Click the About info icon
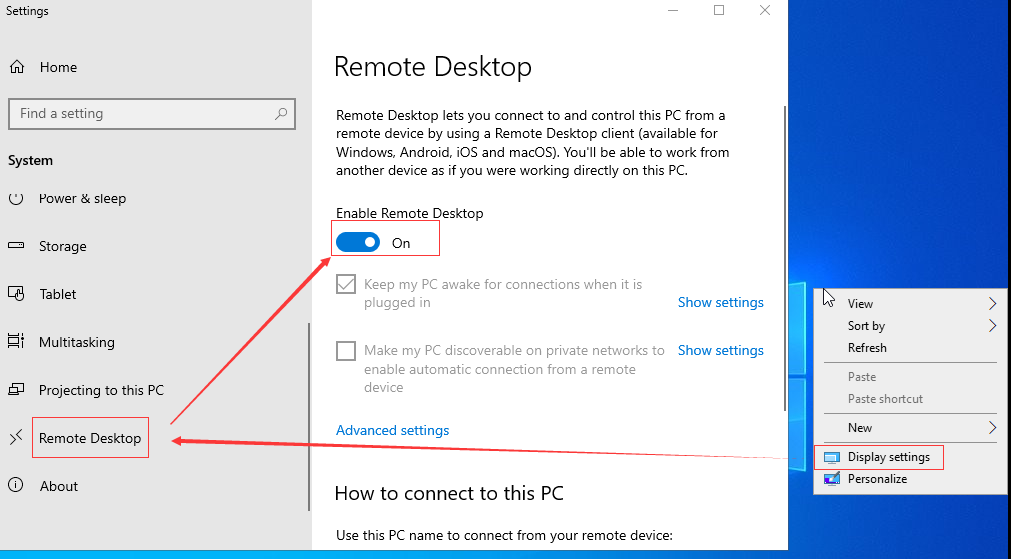Screen dimensions: 1011x559 pos(16,485)
